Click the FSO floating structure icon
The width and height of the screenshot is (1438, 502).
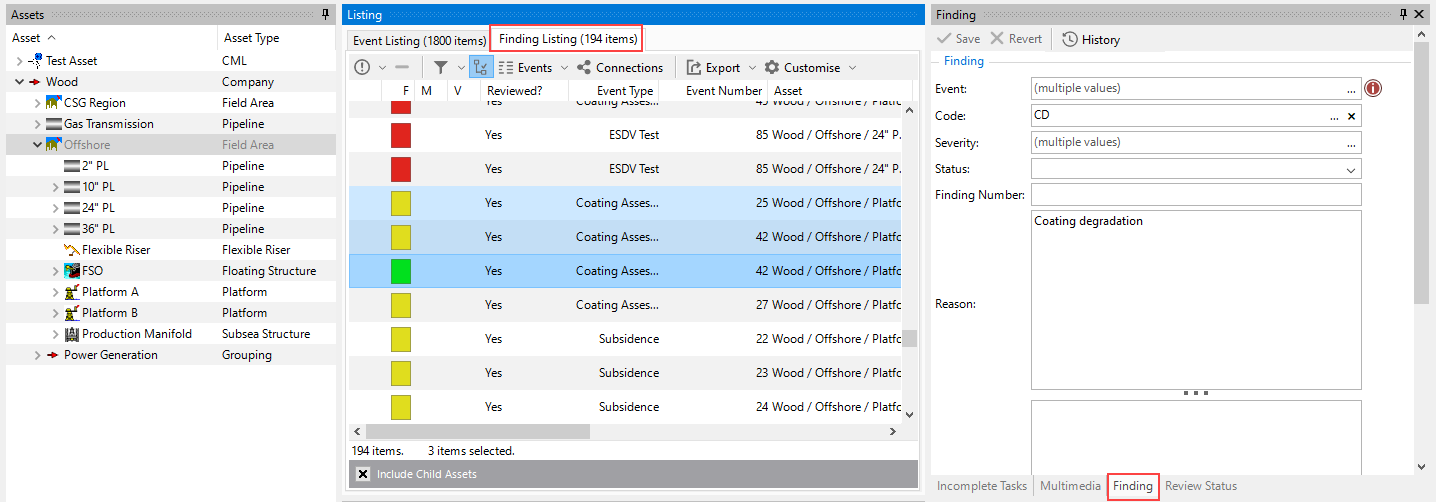click(x=72, y=271)
